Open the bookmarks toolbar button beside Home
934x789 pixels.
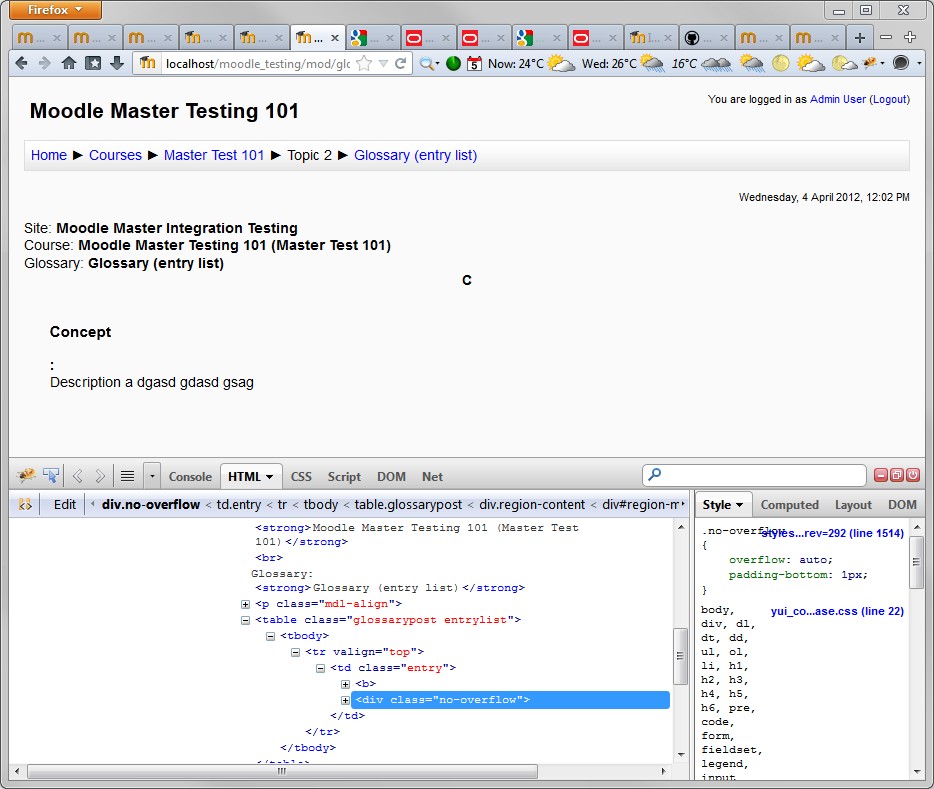[x=93, y=63]
